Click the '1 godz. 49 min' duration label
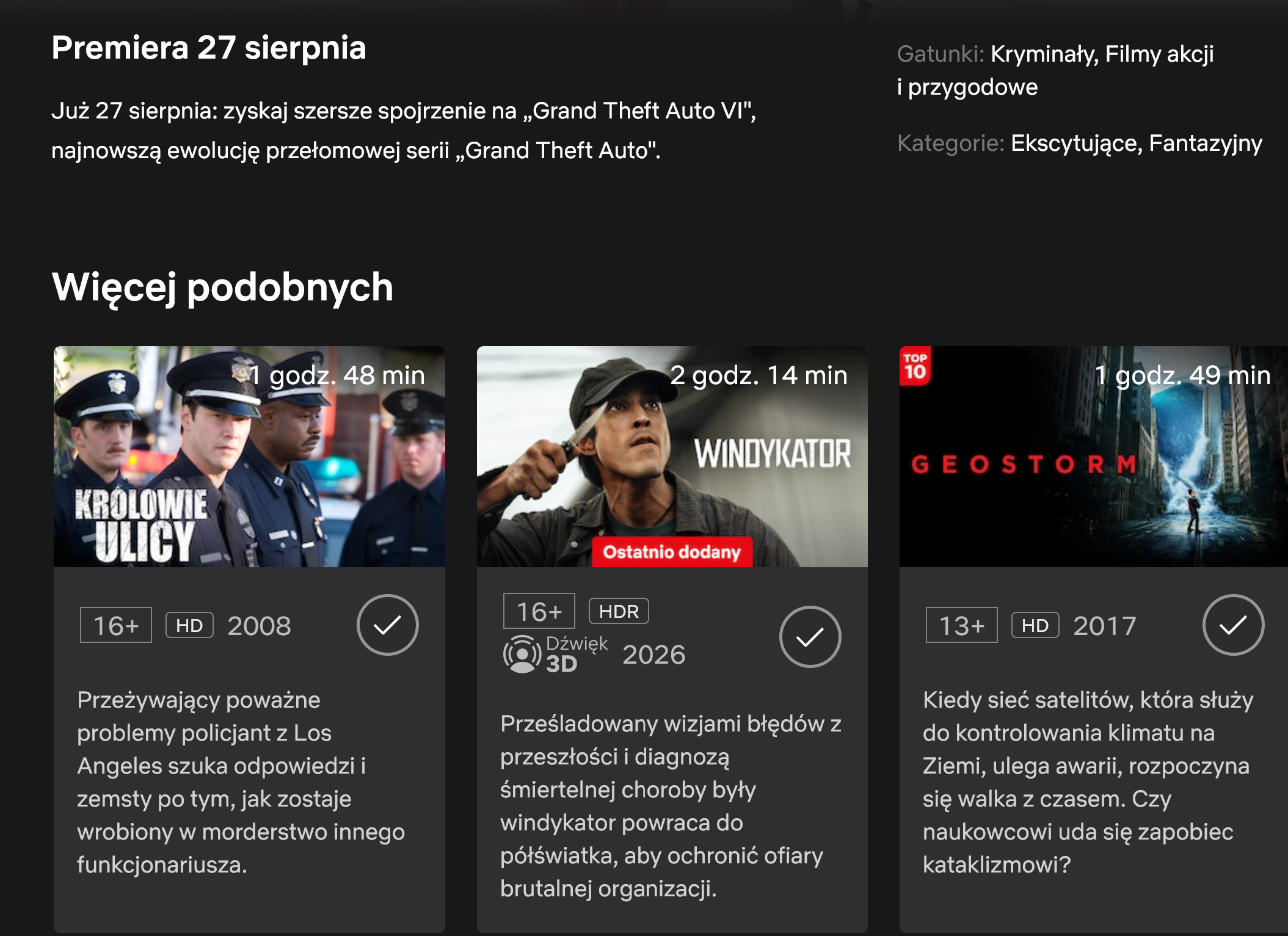This screenshot has width=1288, height=936. click(x=1183, y=375)
